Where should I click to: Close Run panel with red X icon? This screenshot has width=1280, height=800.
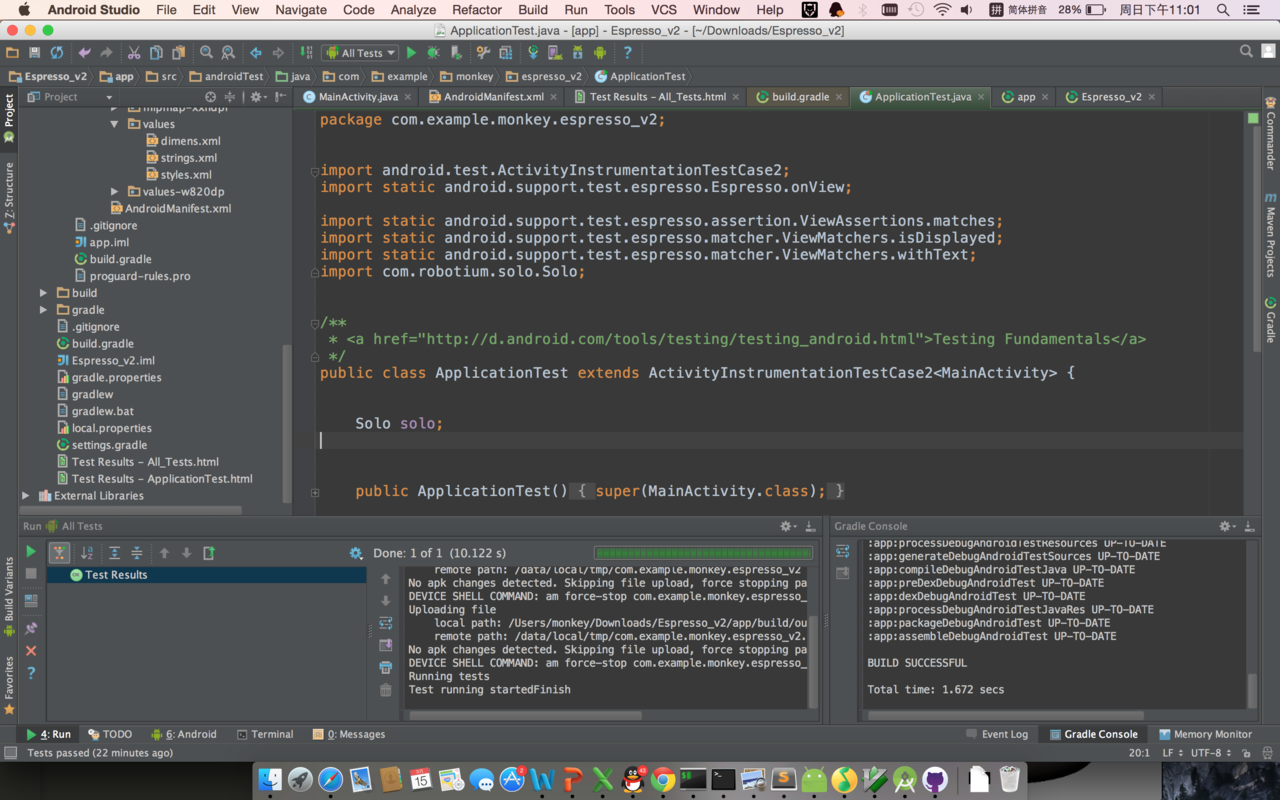31,651
